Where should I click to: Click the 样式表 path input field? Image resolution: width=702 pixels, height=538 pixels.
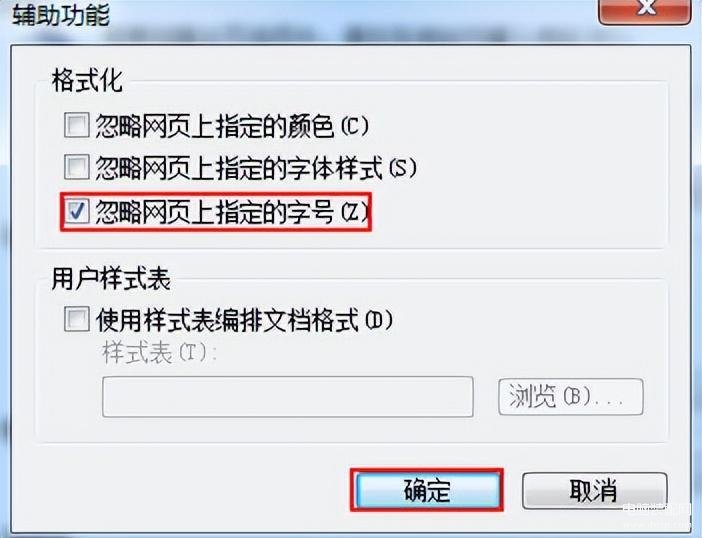(x=287, y=397)
